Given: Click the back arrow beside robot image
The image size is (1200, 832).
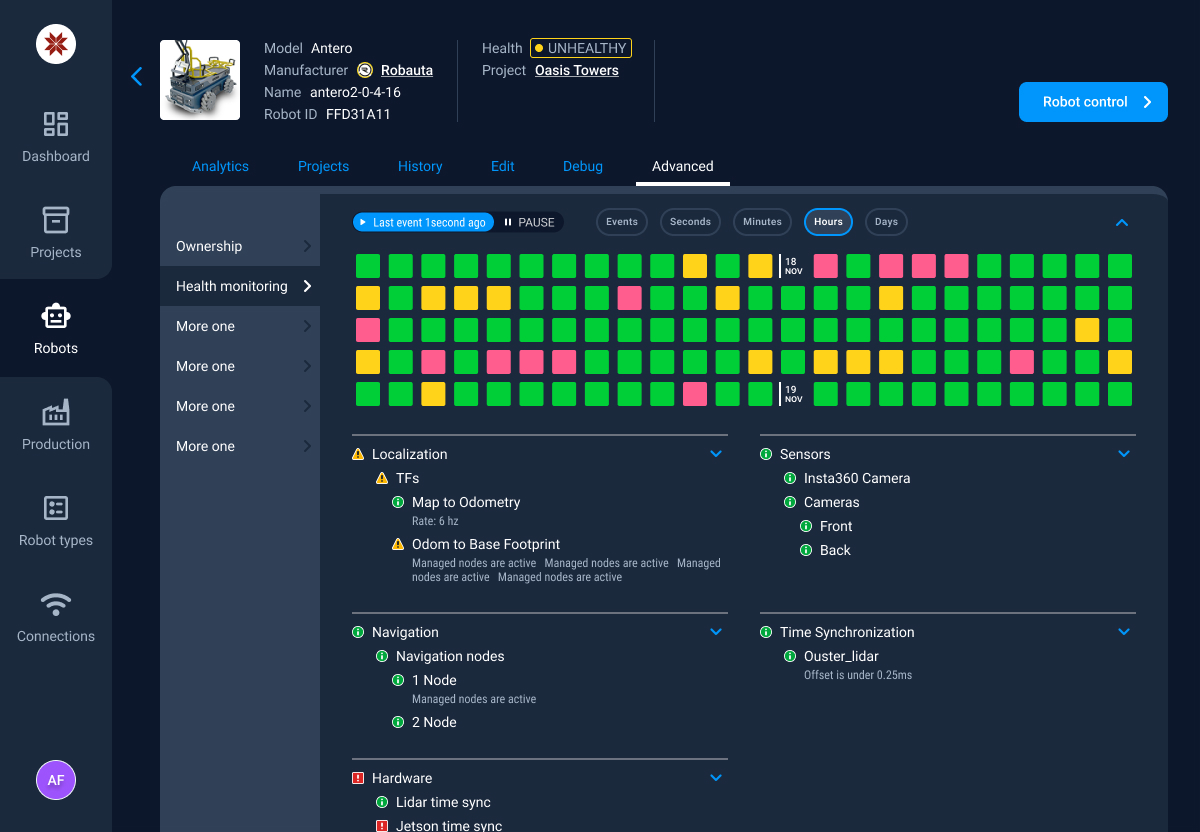Looking at the screenshot, I should (137, 76).
